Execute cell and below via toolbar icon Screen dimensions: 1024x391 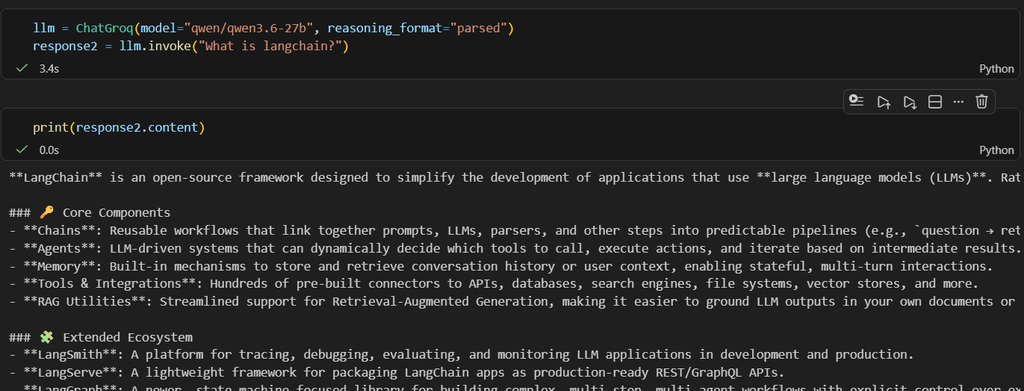click(x=909, y=102)
